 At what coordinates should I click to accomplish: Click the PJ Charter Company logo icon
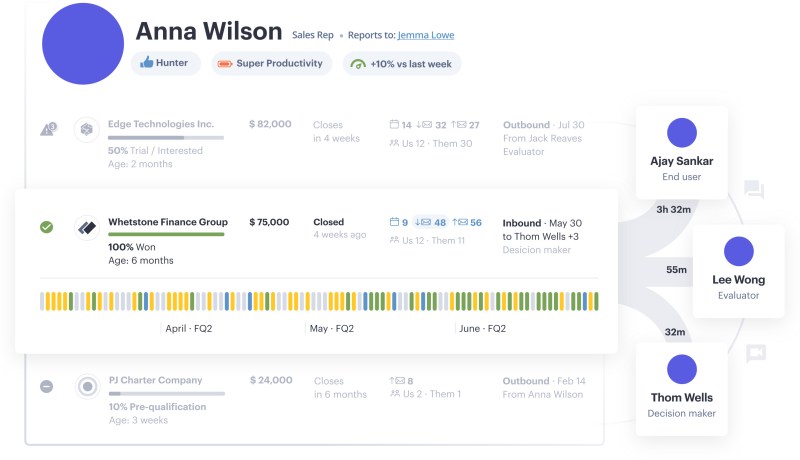point(87,386)
